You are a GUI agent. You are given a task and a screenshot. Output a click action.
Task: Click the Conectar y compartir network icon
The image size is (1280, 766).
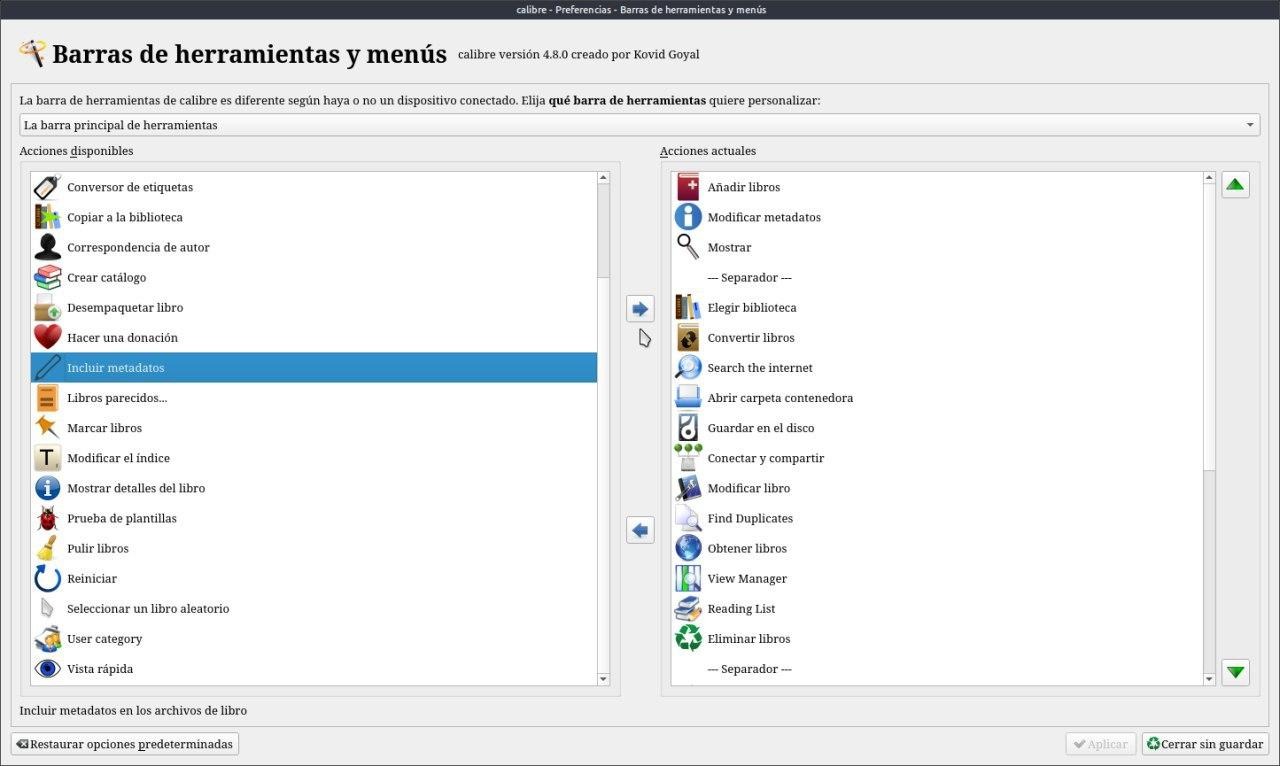coord(688,458)
